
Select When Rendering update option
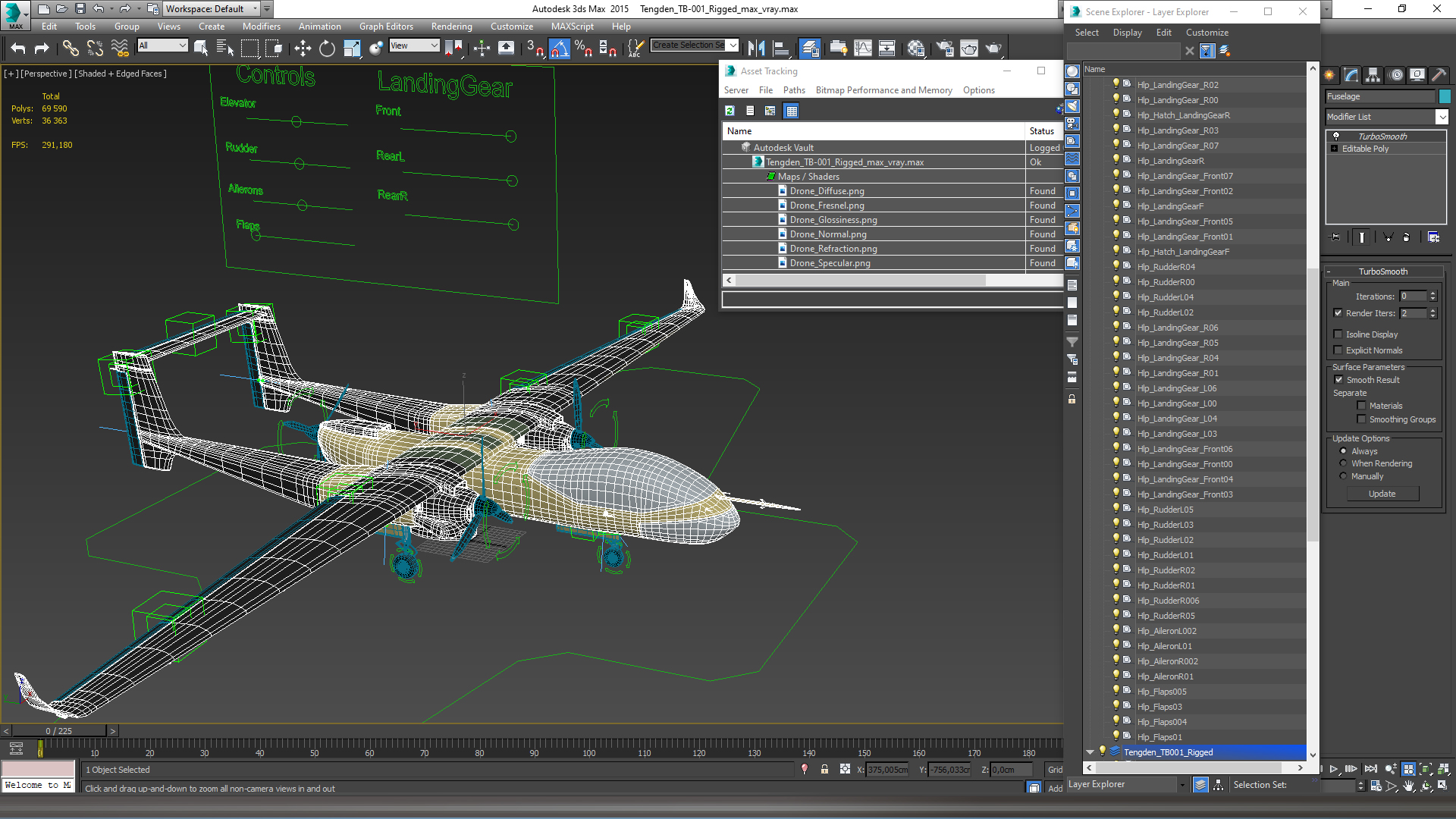click(1343, 463)
